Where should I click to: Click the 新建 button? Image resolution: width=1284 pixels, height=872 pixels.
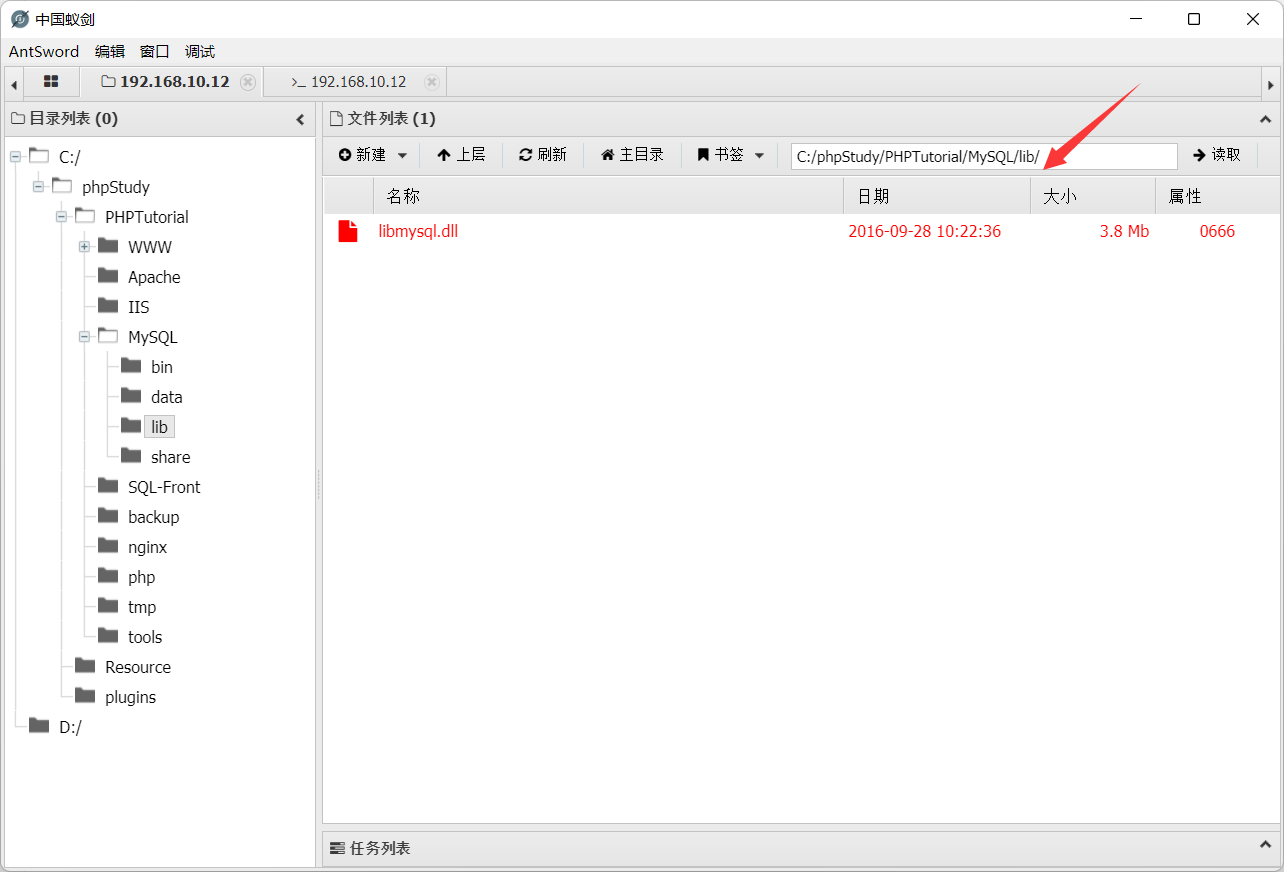point(362,155)
